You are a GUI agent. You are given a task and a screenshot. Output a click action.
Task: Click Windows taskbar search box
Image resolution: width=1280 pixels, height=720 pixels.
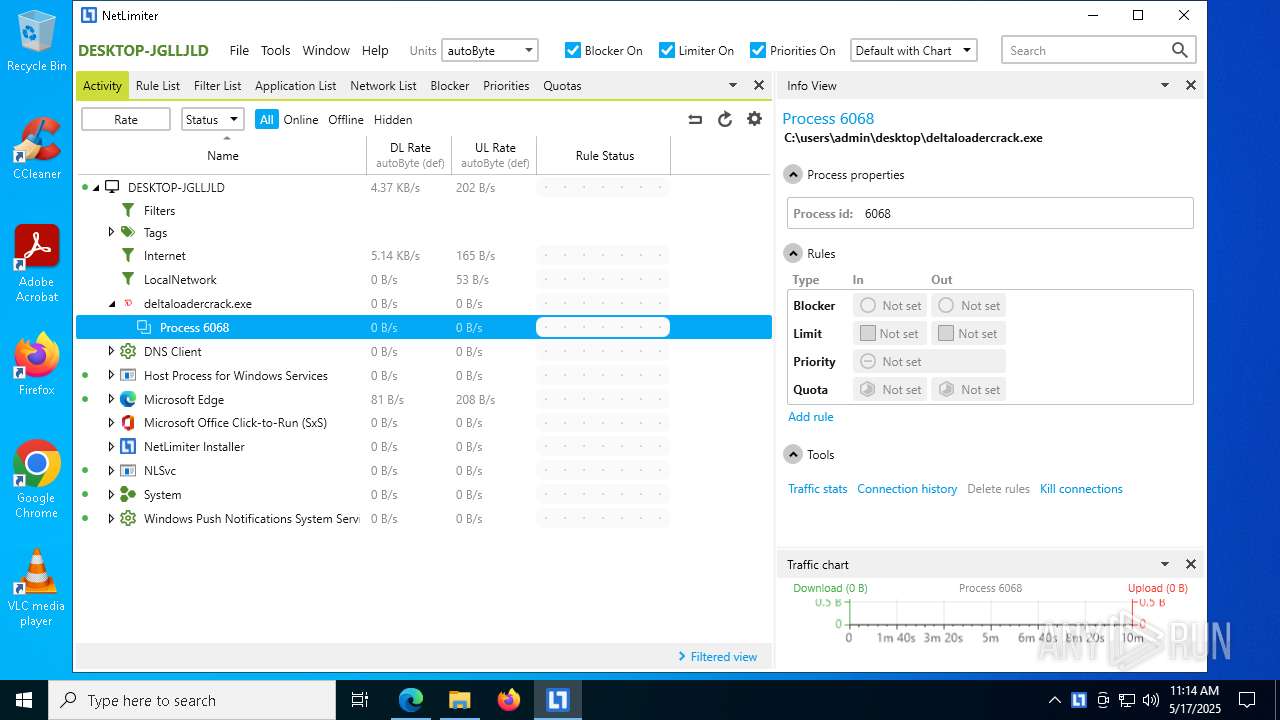pyautogui.click(x=192, y=700)
